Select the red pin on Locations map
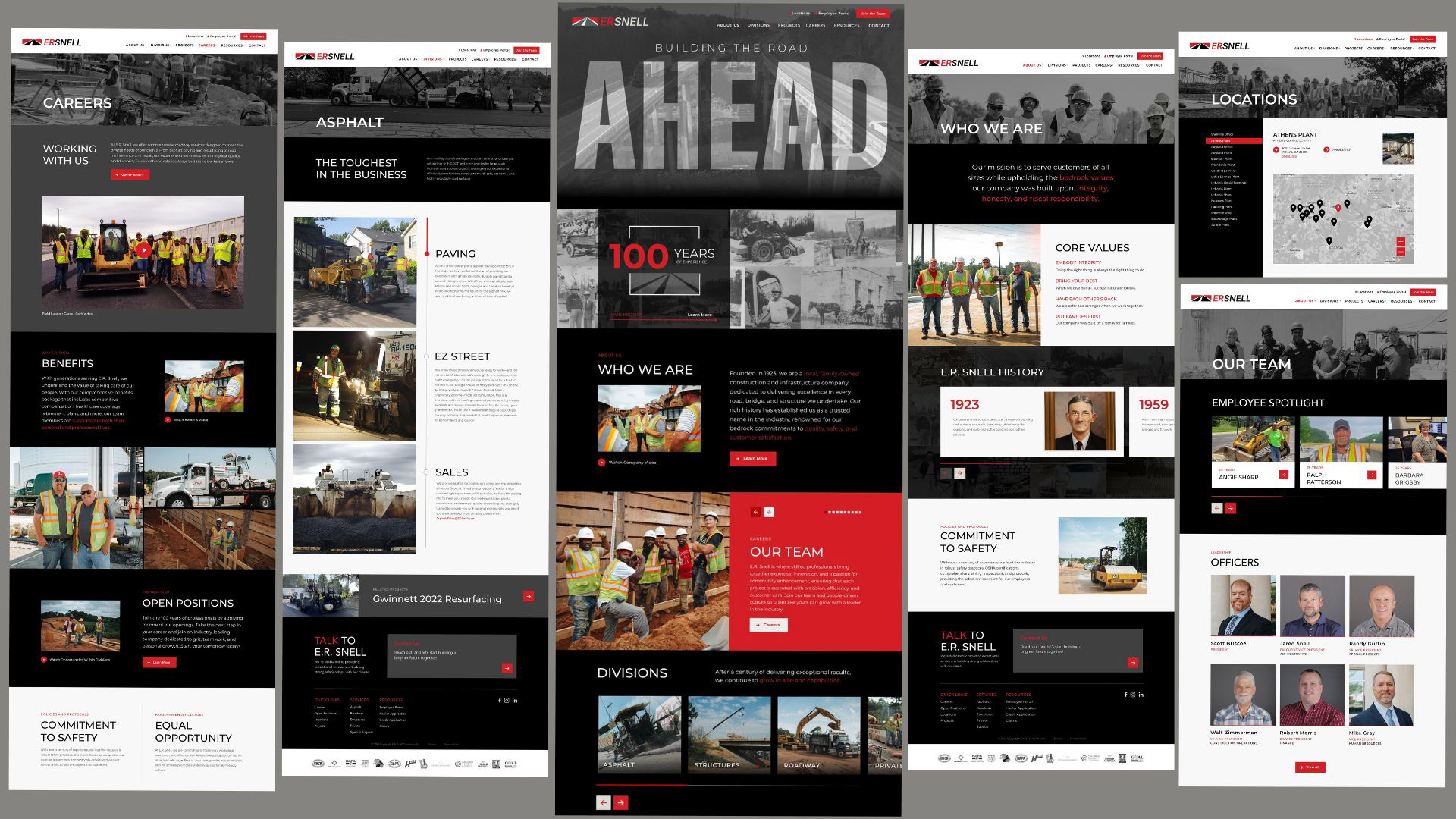1456x819 pixels. click(x=1338, y=207)
